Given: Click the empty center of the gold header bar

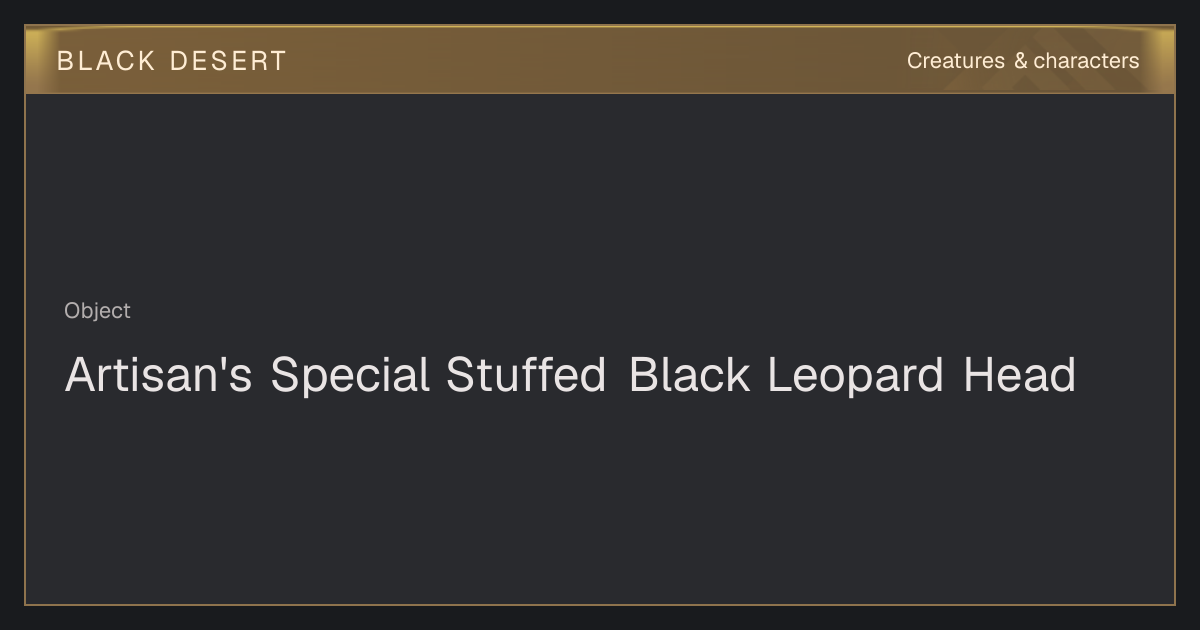Looking at the screenshot, I should [600, 60].
